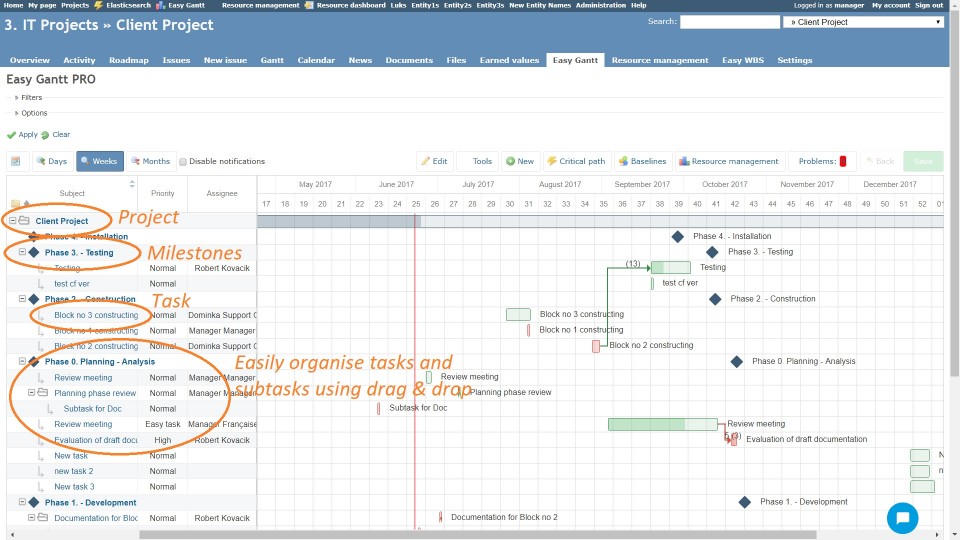Viewport: 960px width, 540px height.
Task: Click the Phase 4 Installation milestone diamond
Action: pos(677,236)
